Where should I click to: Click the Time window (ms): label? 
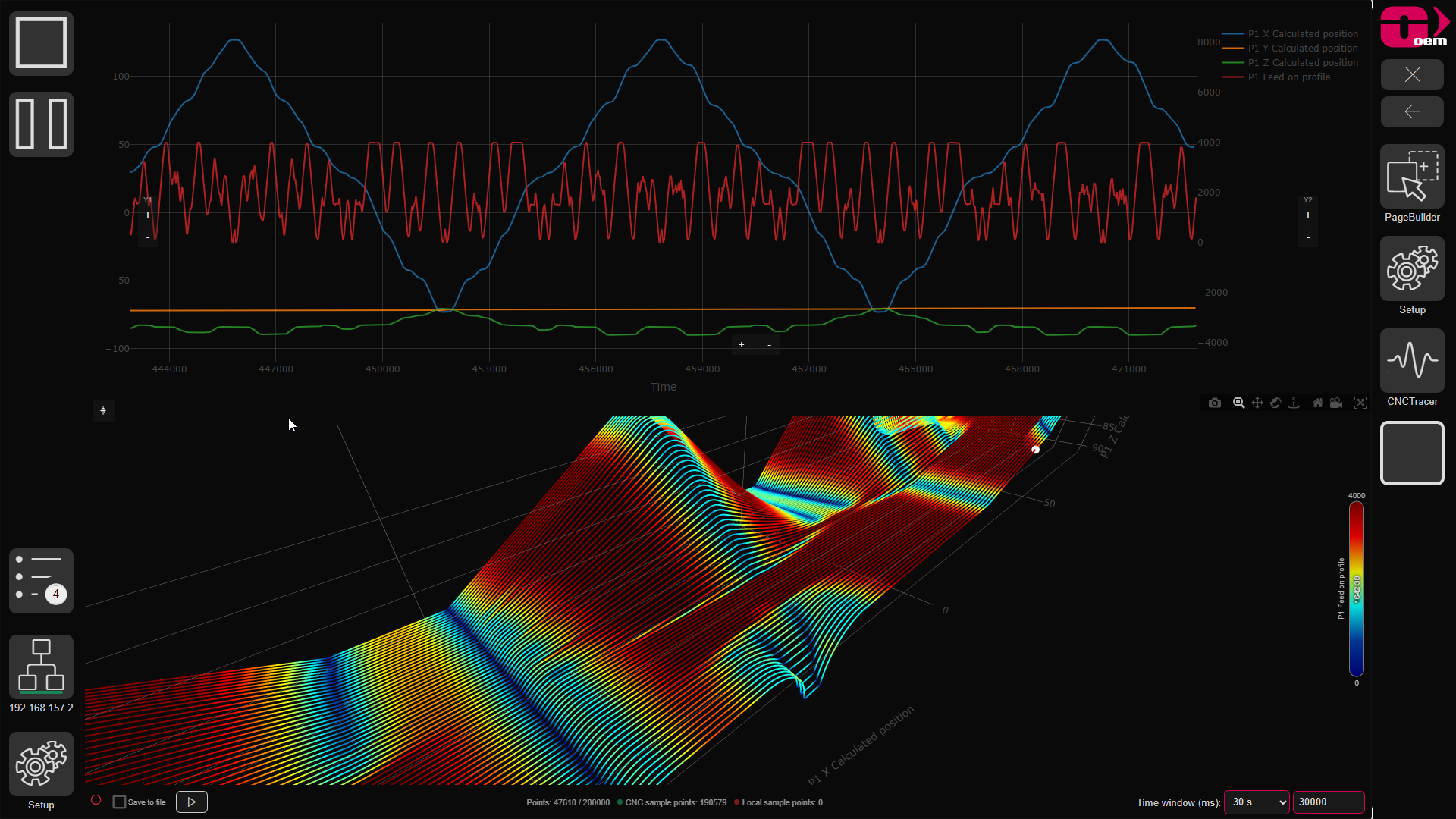coord(1178,802)
